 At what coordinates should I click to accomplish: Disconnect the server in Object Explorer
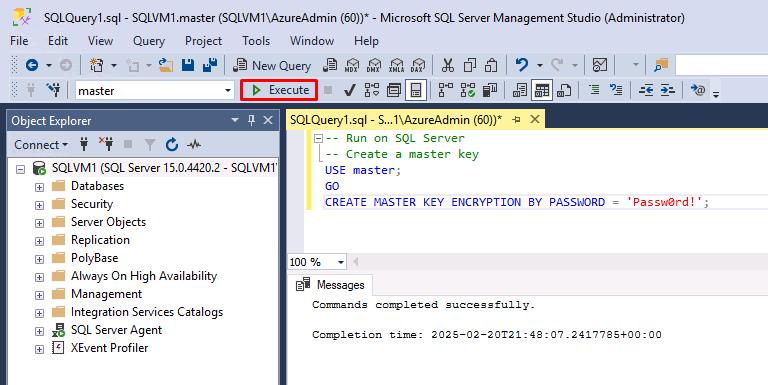106,144
